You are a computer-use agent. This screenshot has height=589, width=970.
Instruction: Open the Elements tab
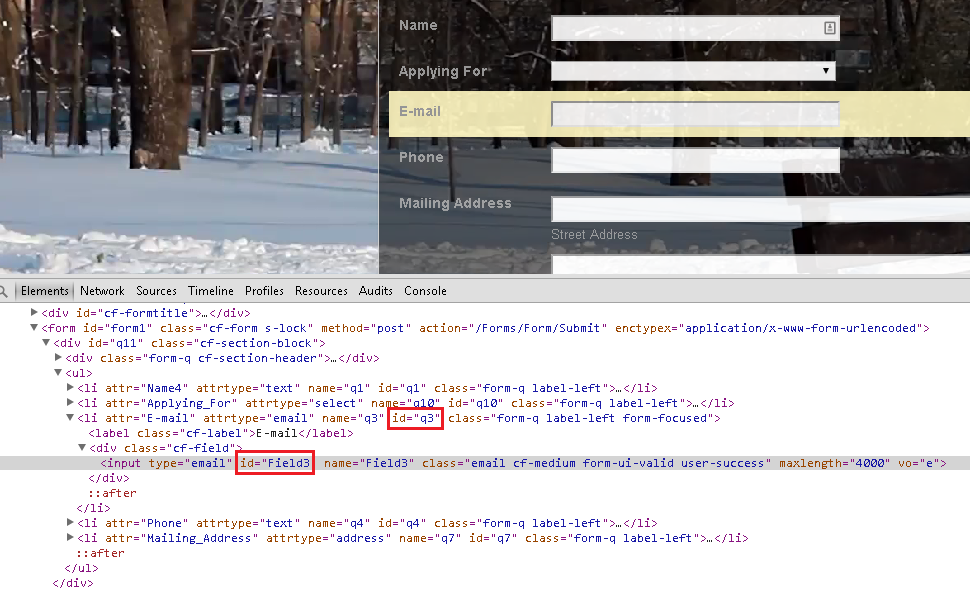45,291
